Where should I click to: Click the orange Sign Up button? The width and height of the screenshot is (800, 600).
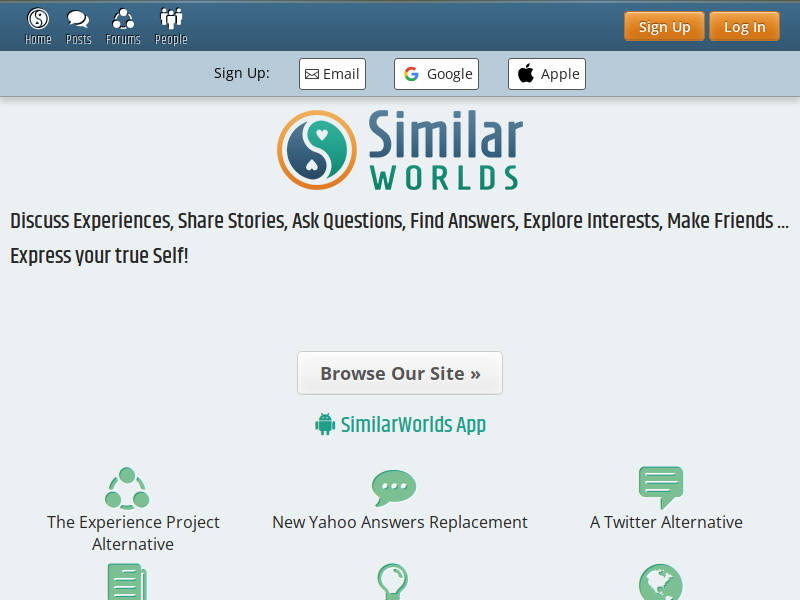pyautogui.click(x=664, y=27)
